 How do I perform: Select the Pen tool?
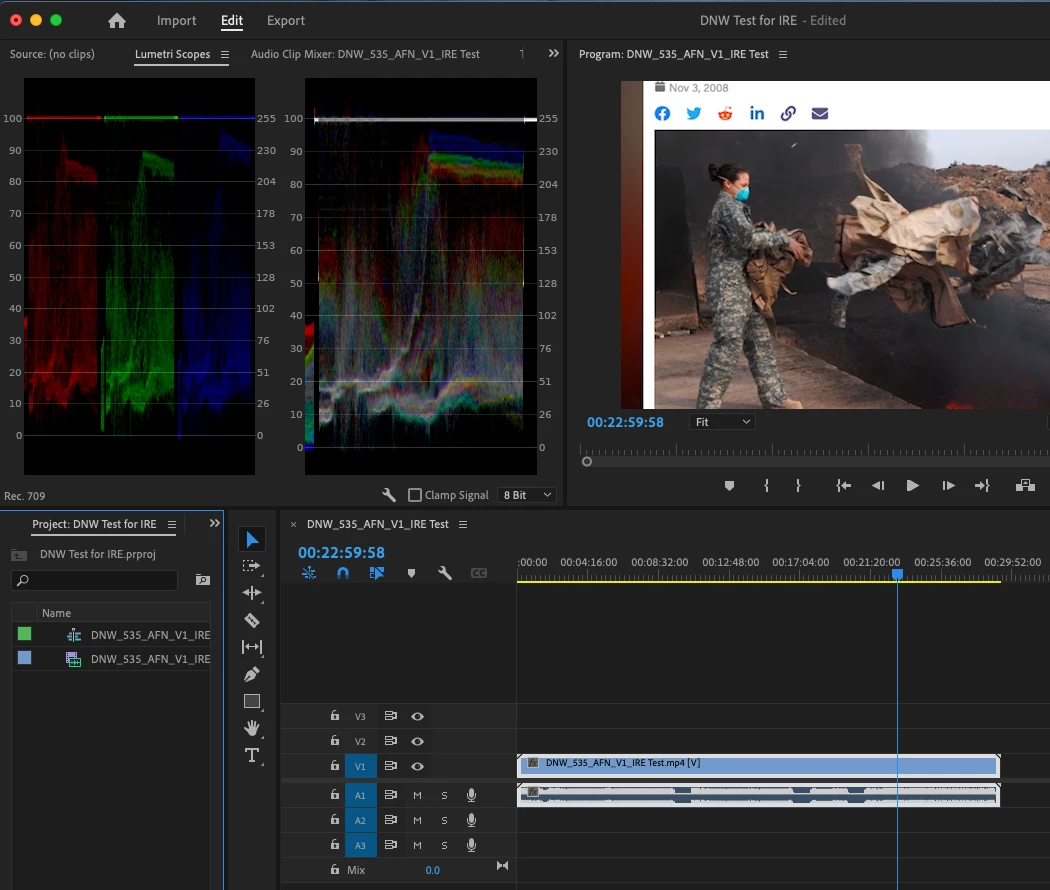click(252, 674)
